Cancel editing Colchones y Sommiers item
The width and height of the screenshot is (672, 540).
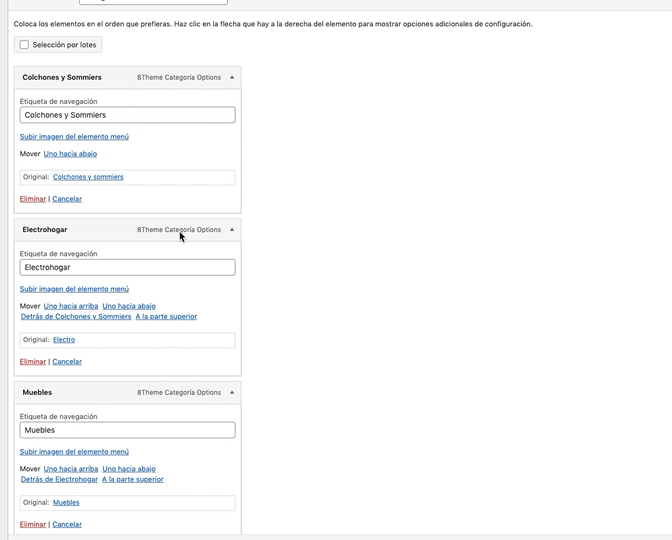(67, 199)
